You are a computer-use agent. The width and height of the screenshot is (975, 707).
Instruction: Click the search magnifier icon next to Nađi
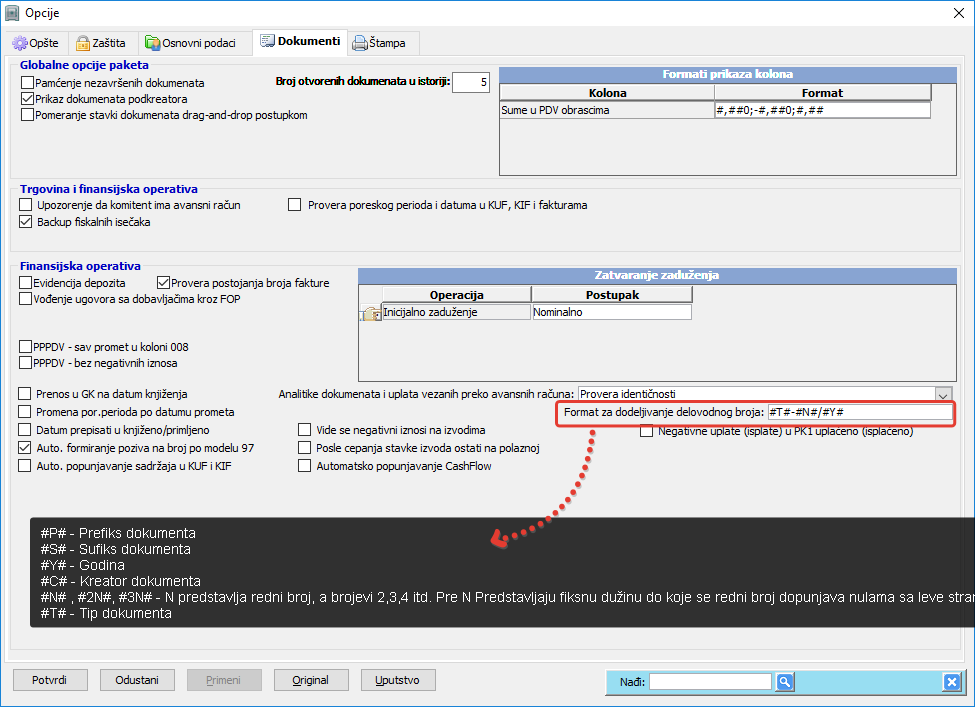point(785,682)
